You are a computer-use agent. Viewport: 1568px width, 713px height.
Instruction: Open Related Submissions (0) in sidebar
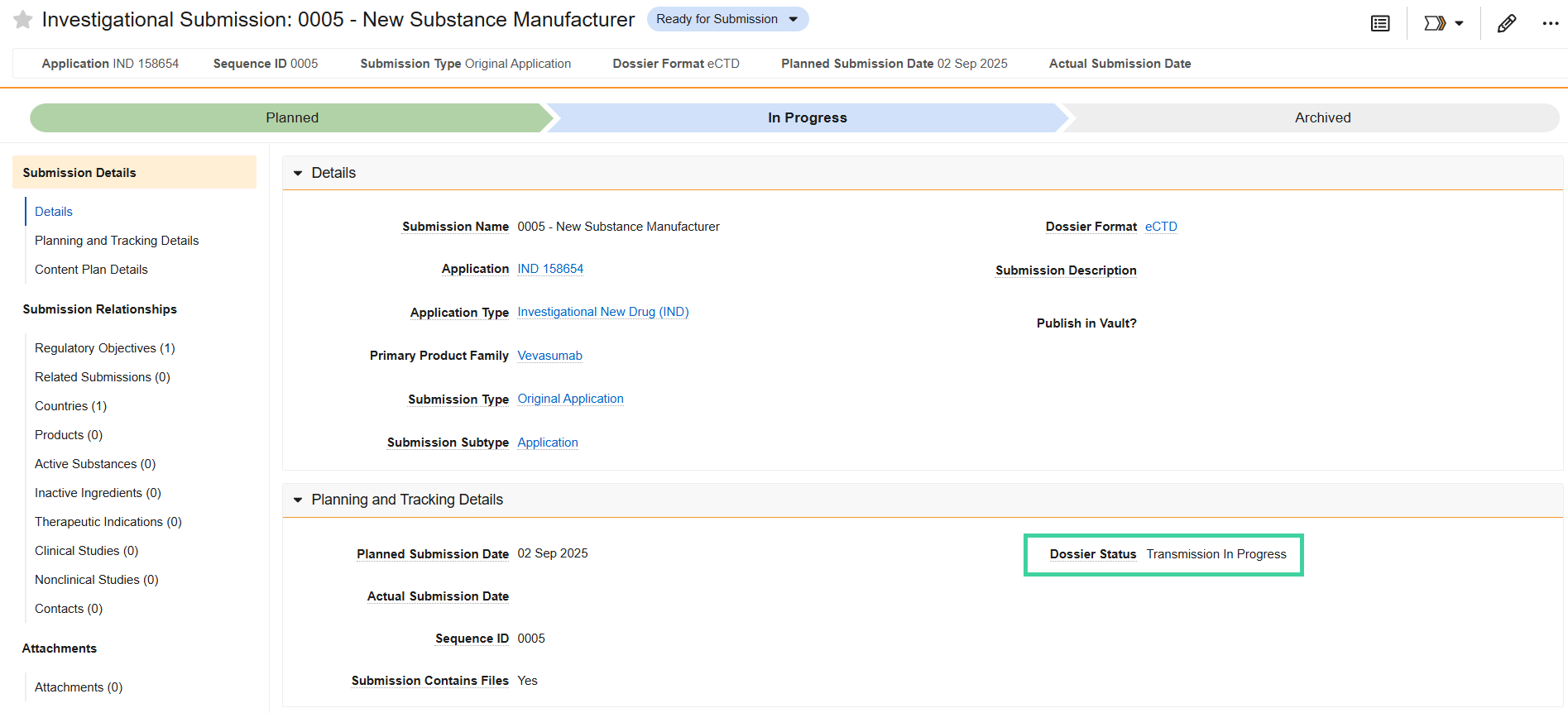click(103, 377)
